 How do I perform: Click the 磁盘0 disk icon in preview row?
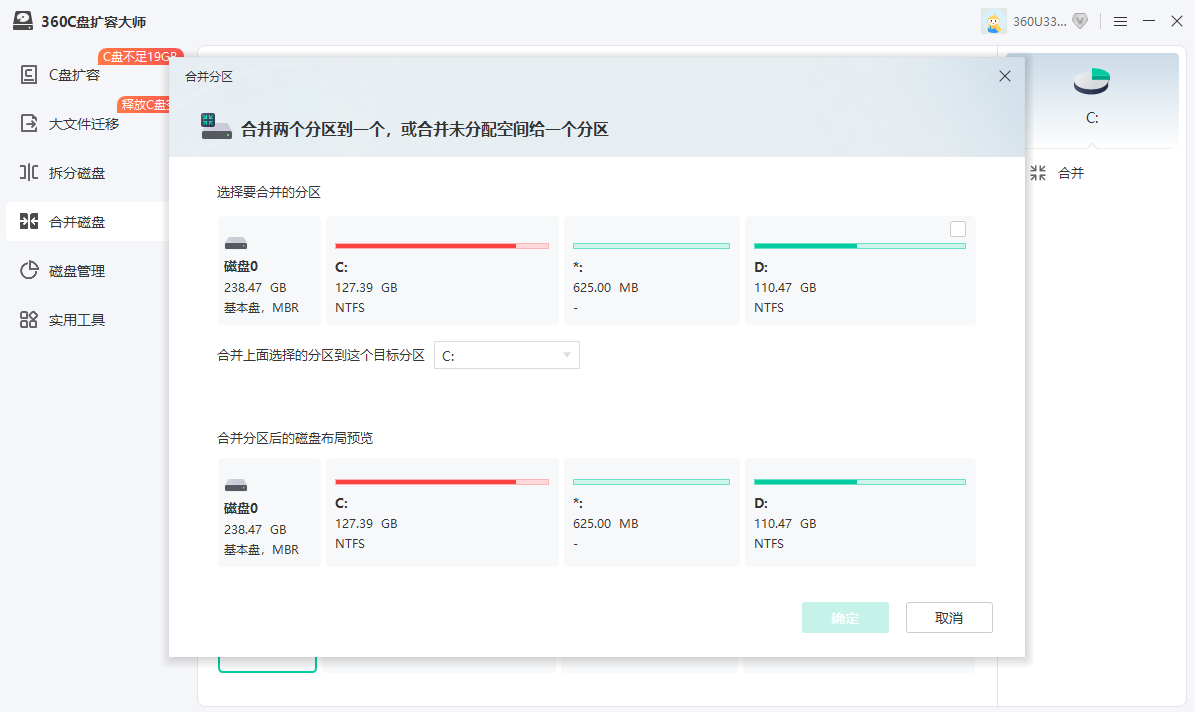tap(236, 486)
